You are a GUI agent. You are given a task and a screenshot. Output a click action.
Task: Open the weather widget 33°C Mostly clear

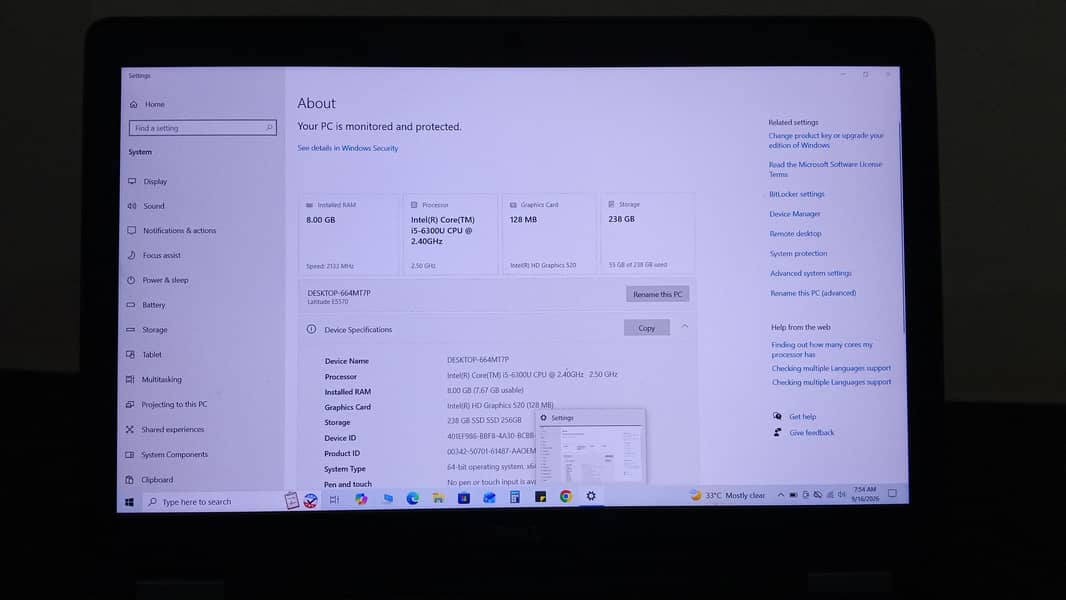[x=727, y=495]
